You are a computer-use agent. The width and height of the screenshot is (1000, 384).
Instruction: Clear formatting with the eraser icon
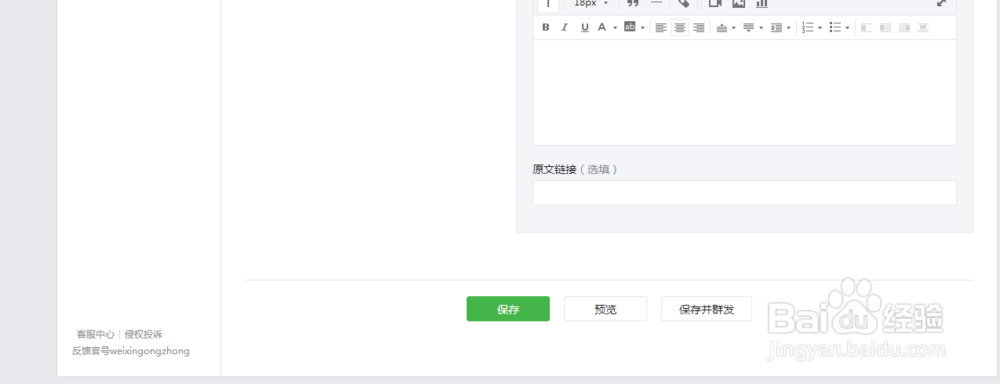click(x=684, y=4)
